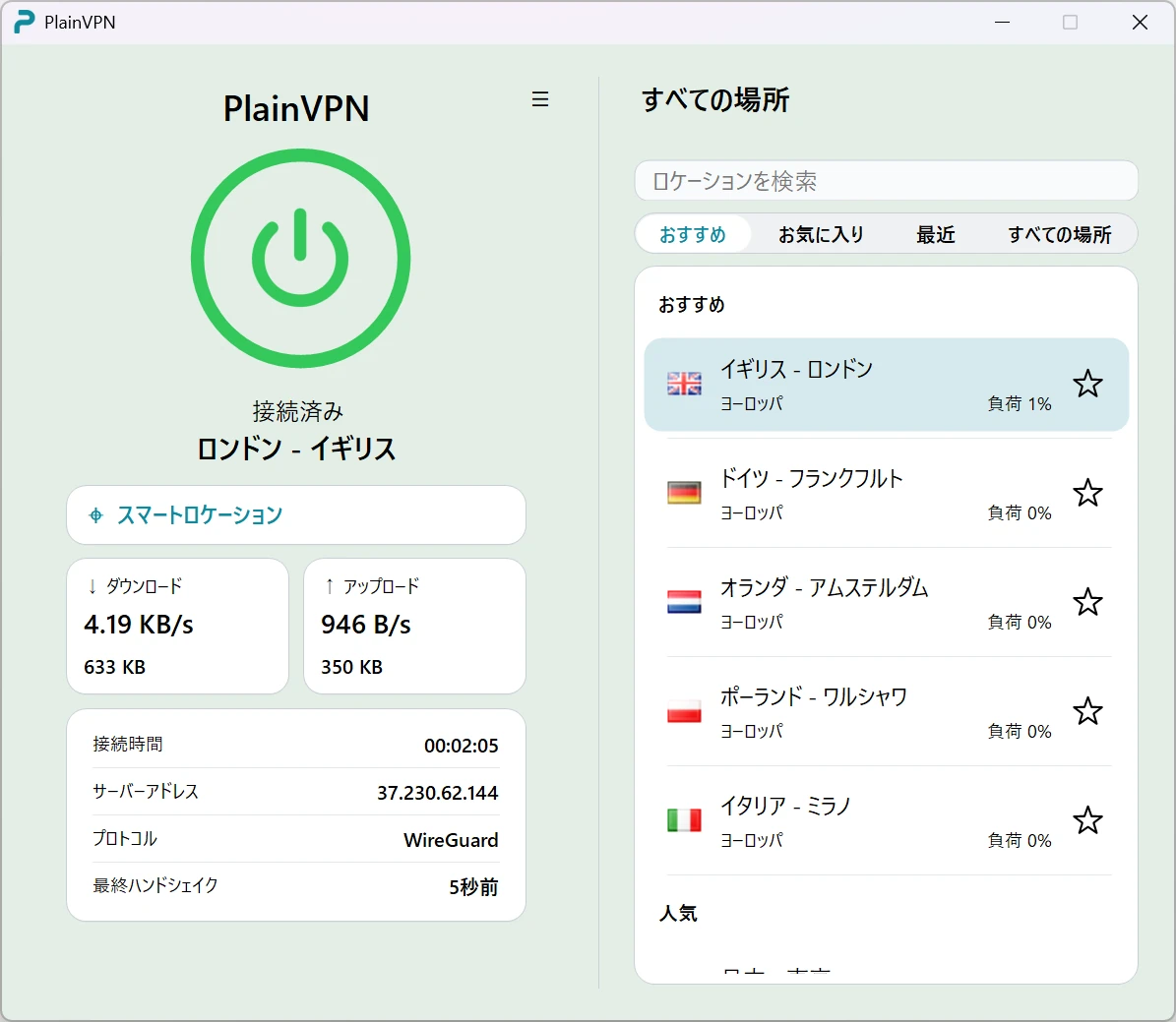
Task: Switch to the 最近 tab
Action: [935, 235]
